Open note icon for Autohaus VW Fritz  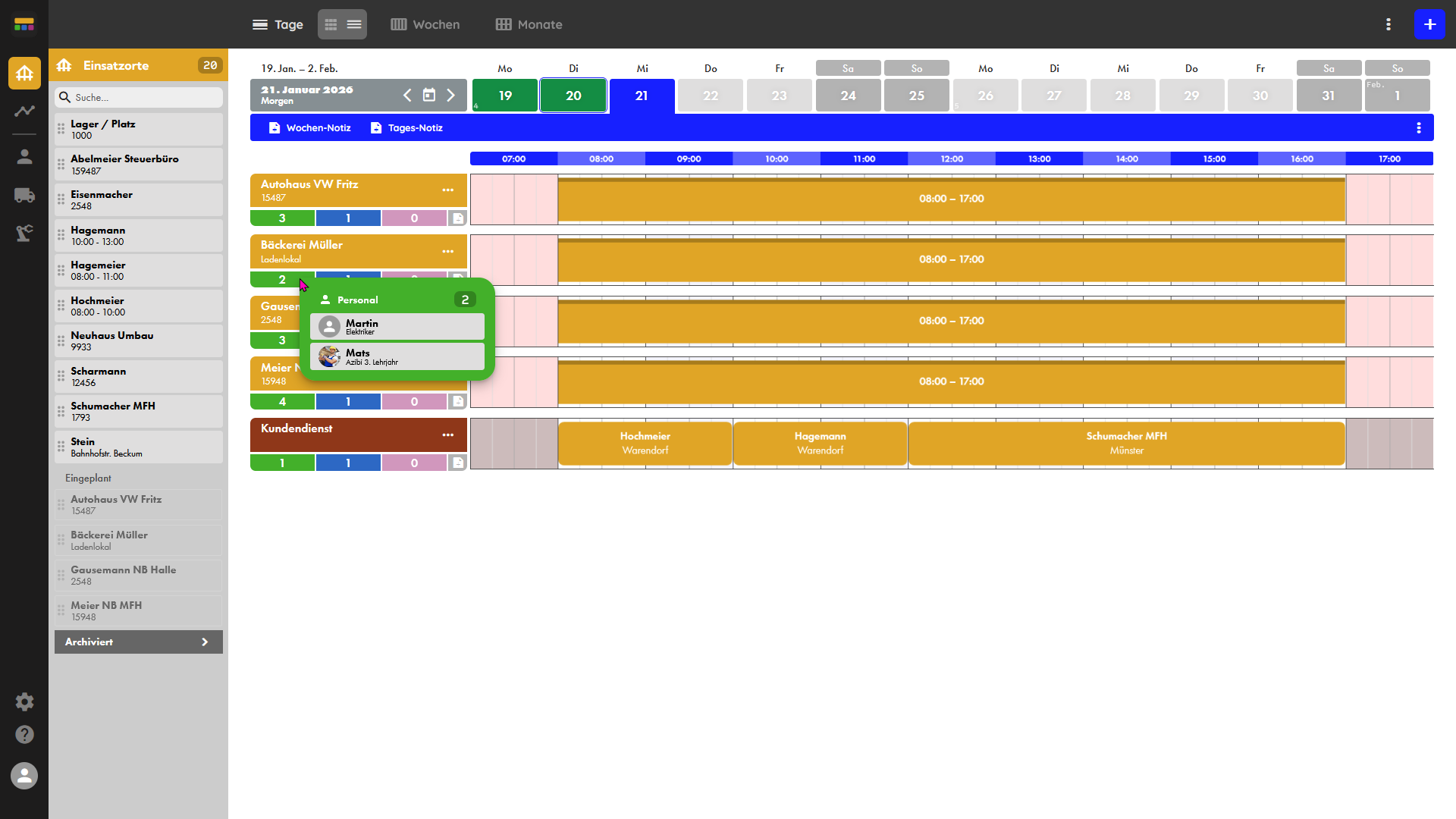click(x=457, y=218)
